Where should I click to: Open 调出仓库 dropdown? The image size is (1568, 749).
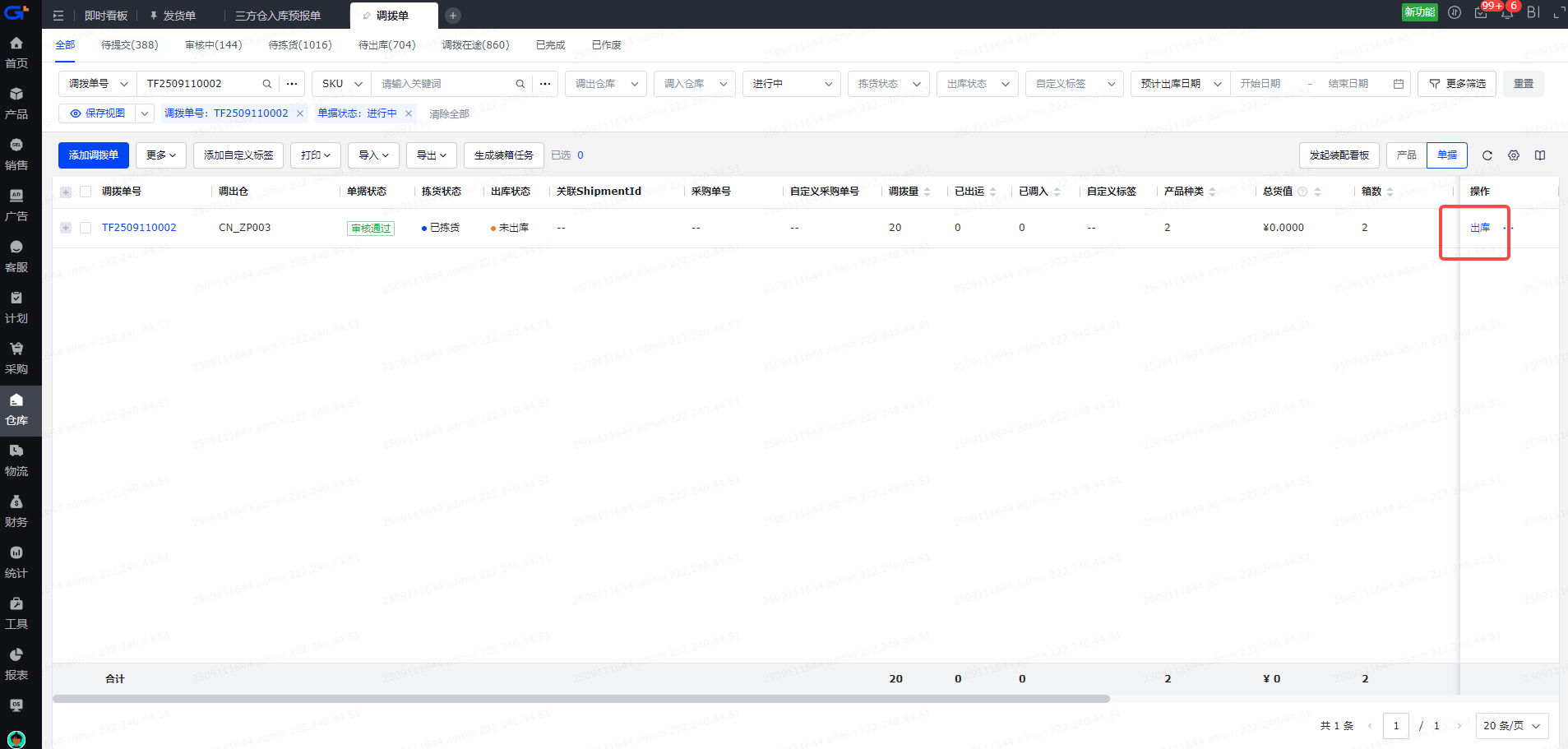tap(606, 84)
